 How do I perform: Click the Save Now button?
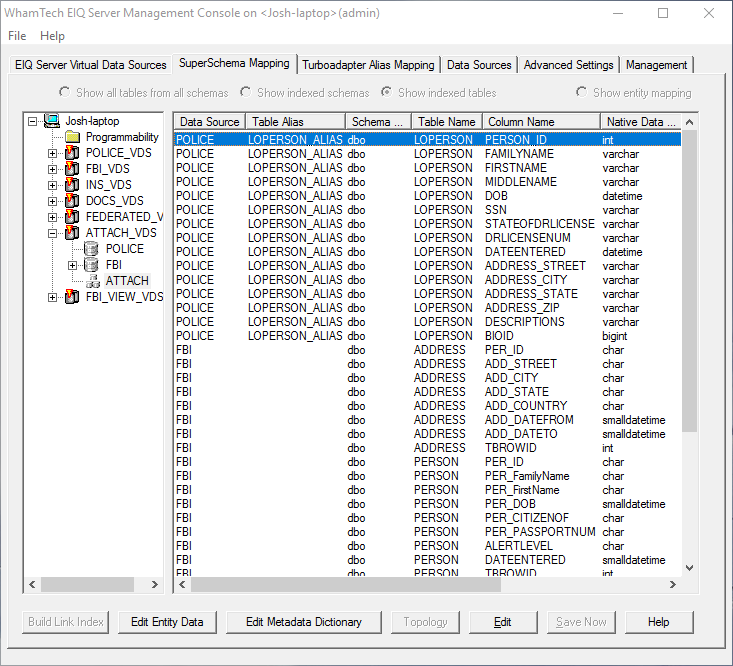coord(581,622)
